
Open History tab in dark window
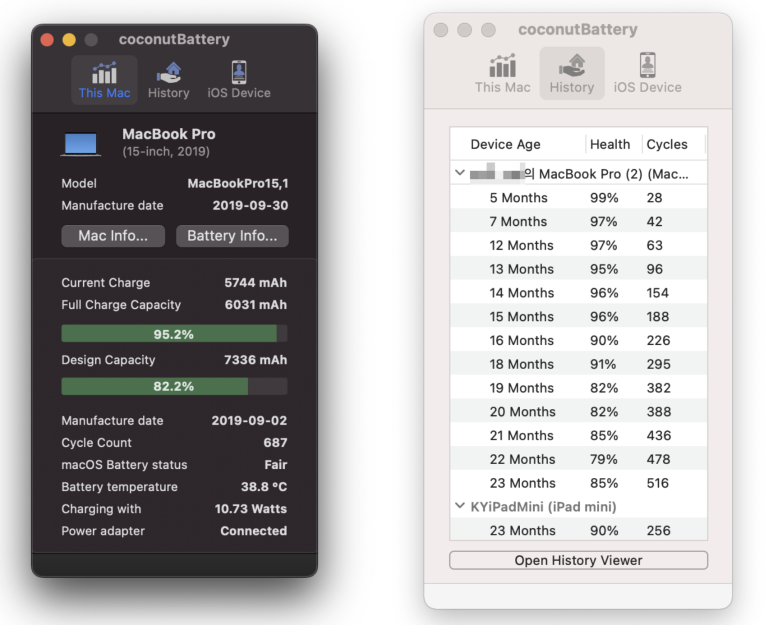169,80
